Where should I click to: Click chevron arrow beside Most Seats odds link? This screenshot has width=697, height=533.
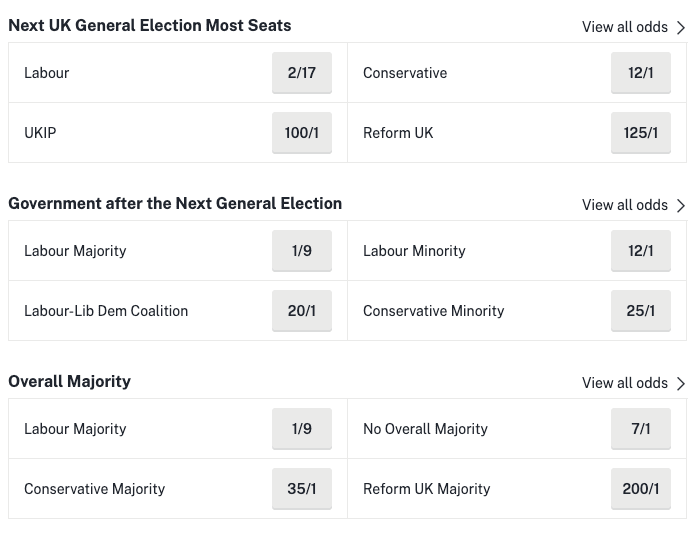[681, 27]
